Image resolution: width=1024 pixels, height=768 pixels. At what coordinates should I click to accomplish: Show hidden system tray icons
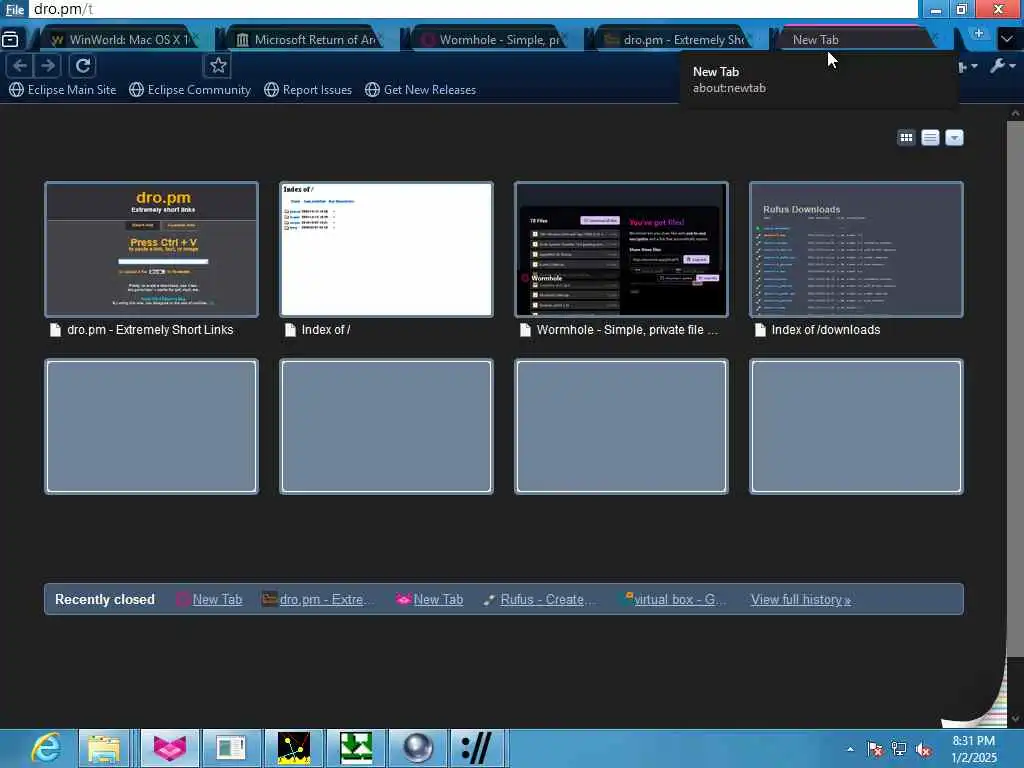pos(850,749)
